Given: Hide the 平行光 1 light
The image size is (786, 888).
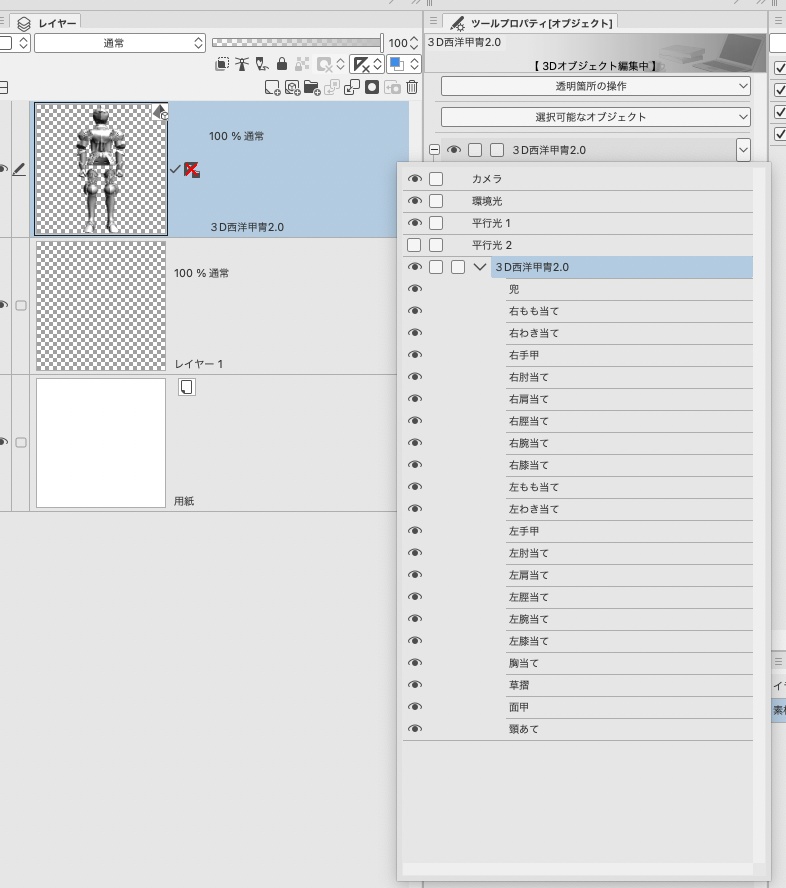Looking at the screenshot, I should point(415,223).
